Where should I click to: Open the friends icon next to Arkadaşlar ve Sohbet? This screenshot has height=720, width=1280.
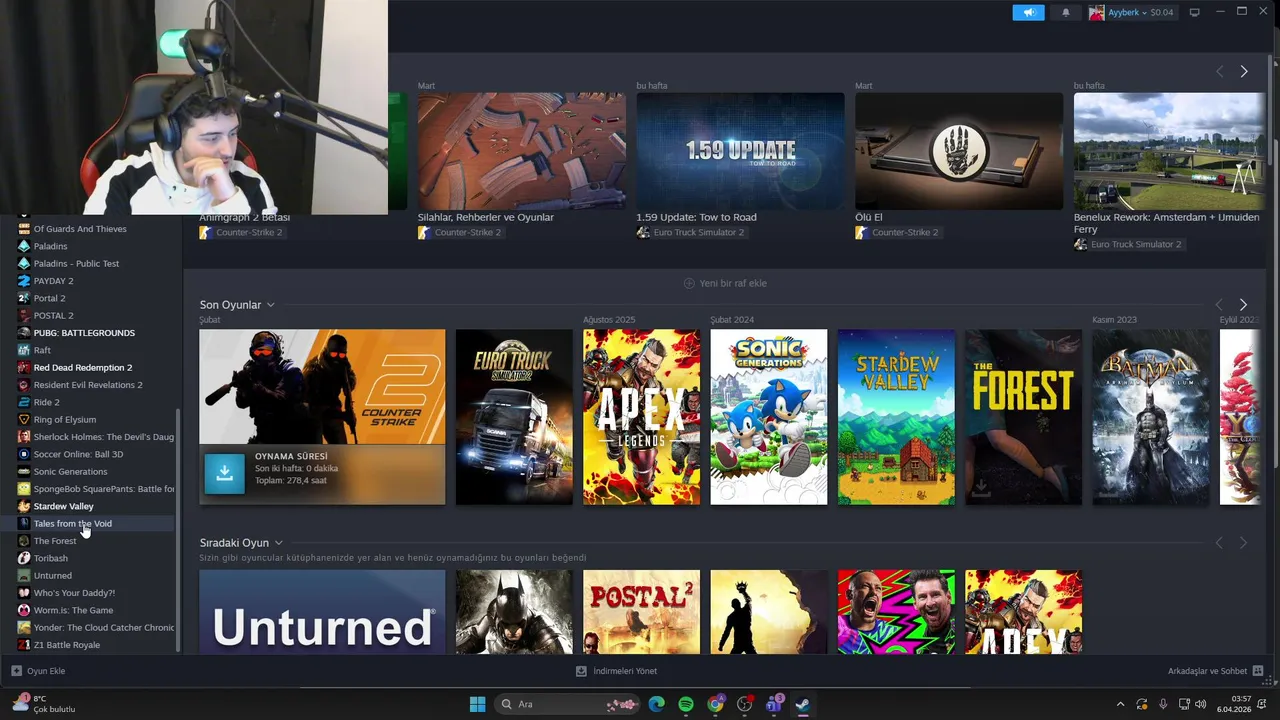click(x=1258, y=671)
